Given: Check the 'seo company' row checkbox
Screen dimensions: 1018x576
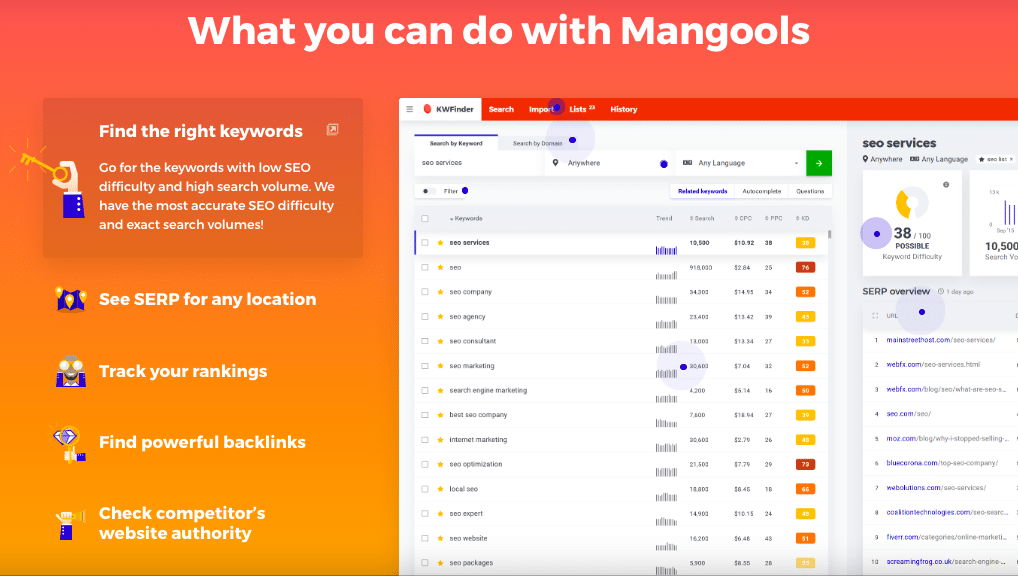Looking at the screenshot, I should point(425,292).
